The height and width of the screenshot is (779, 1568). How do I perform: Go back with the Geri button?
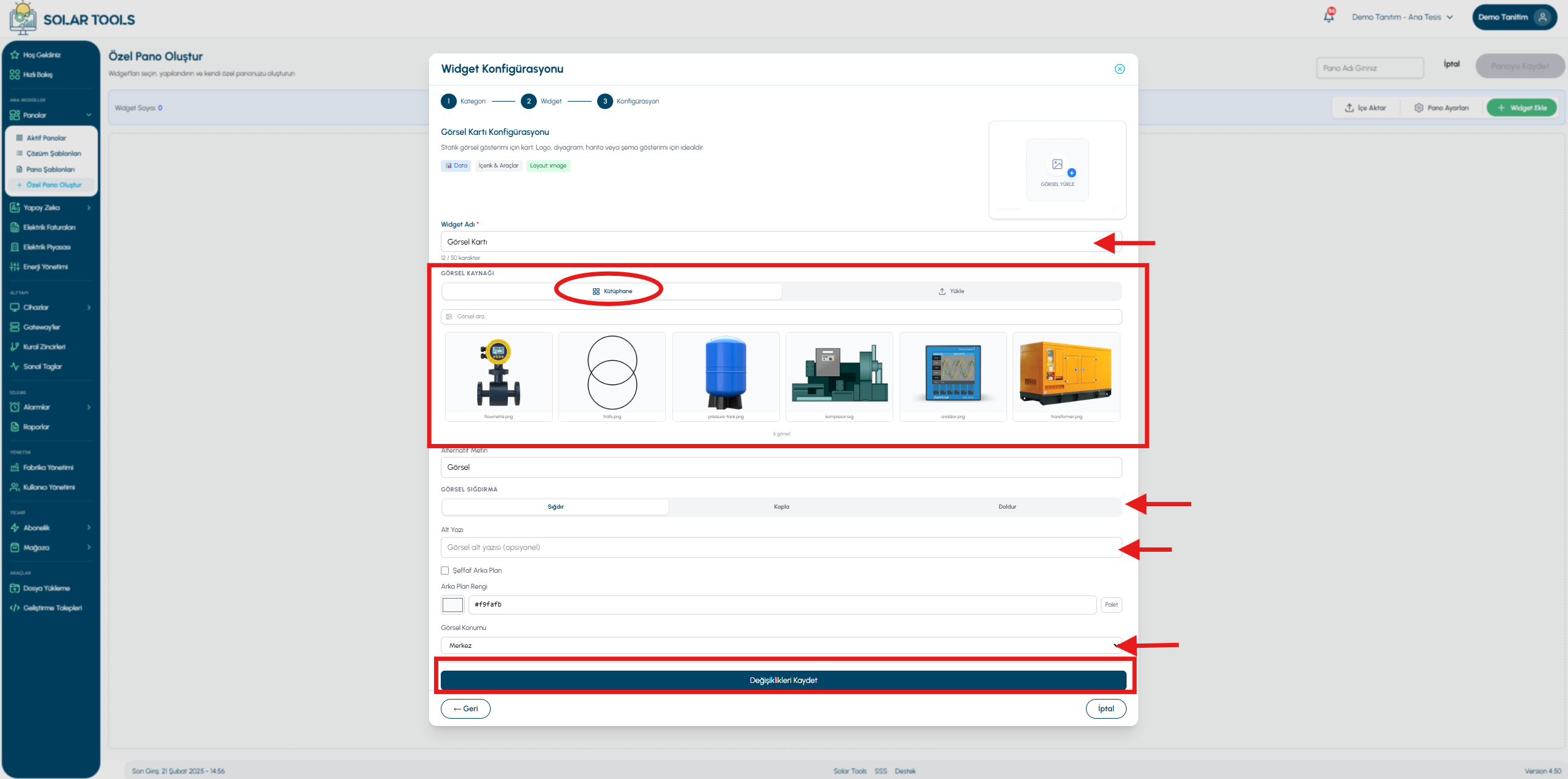(465, 709)
